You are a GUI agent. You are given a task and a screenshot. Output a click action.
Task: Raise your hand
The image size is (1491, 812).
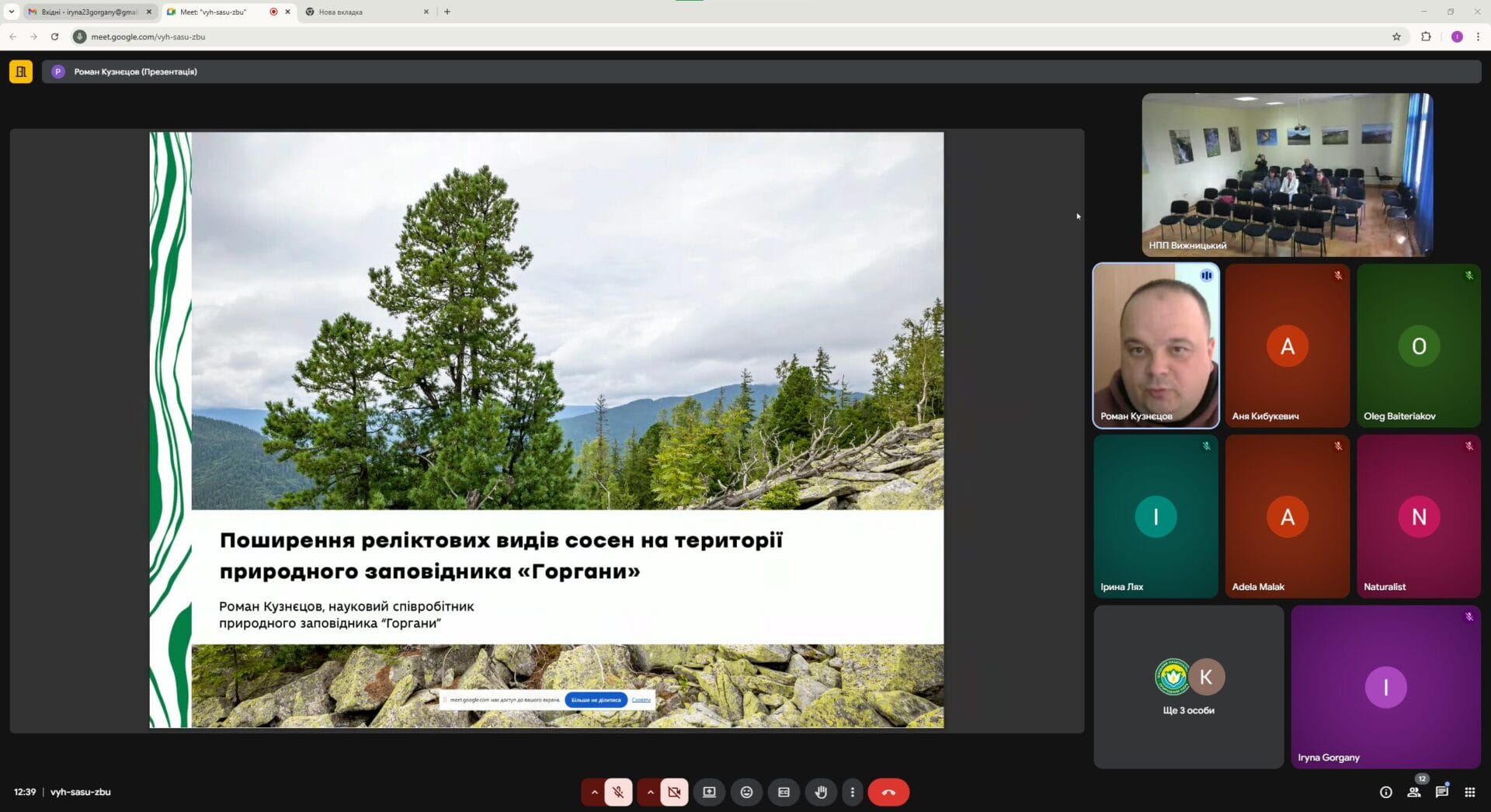(821, 792)
